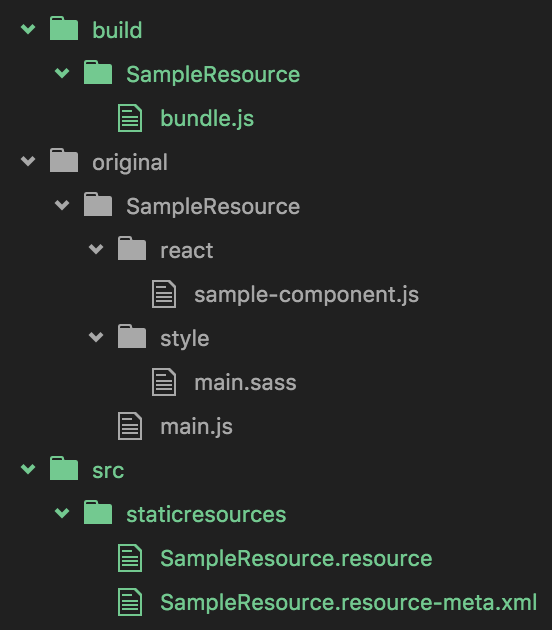Viewport: 552px width, 630px height.
Task: Collapse the staticresources chevron
Action: point(62,513)
